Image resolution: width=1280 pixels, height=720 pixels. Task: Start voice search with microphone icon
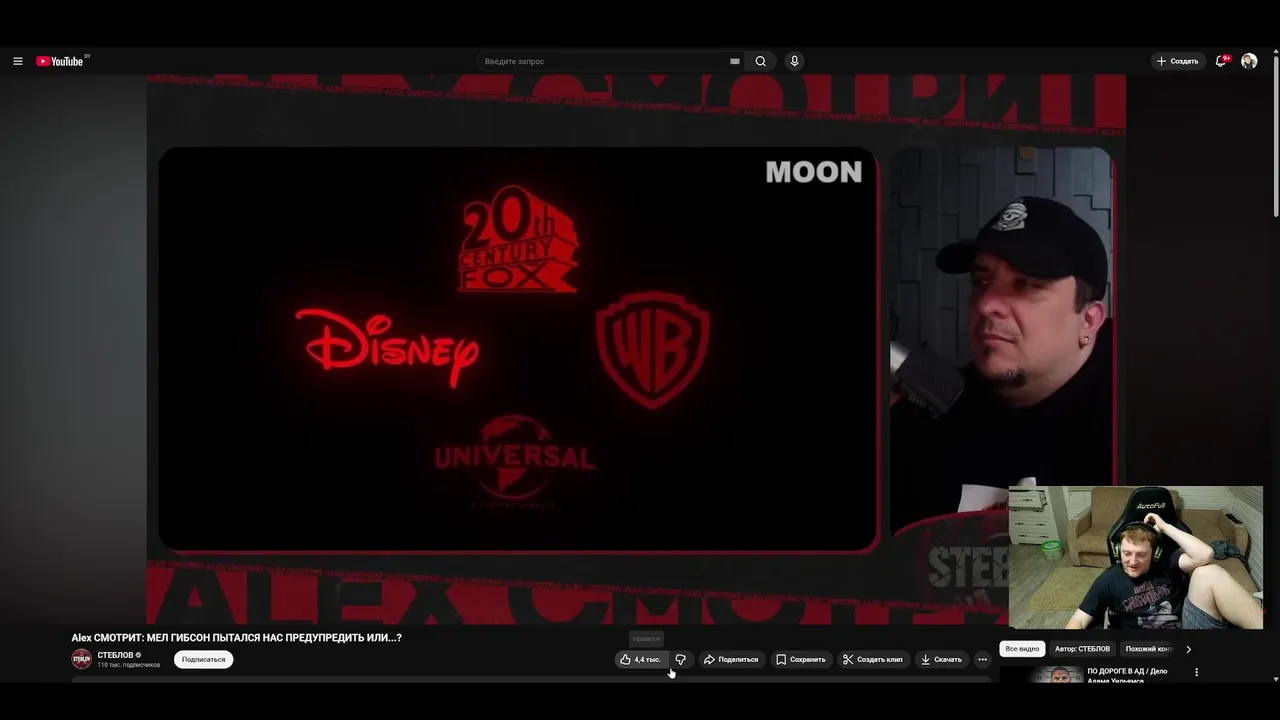(x=795, y=61)
